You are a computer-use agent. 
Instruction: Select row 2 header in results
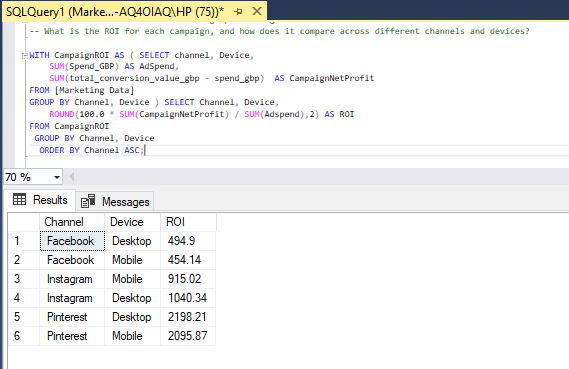tap(24, 260)
